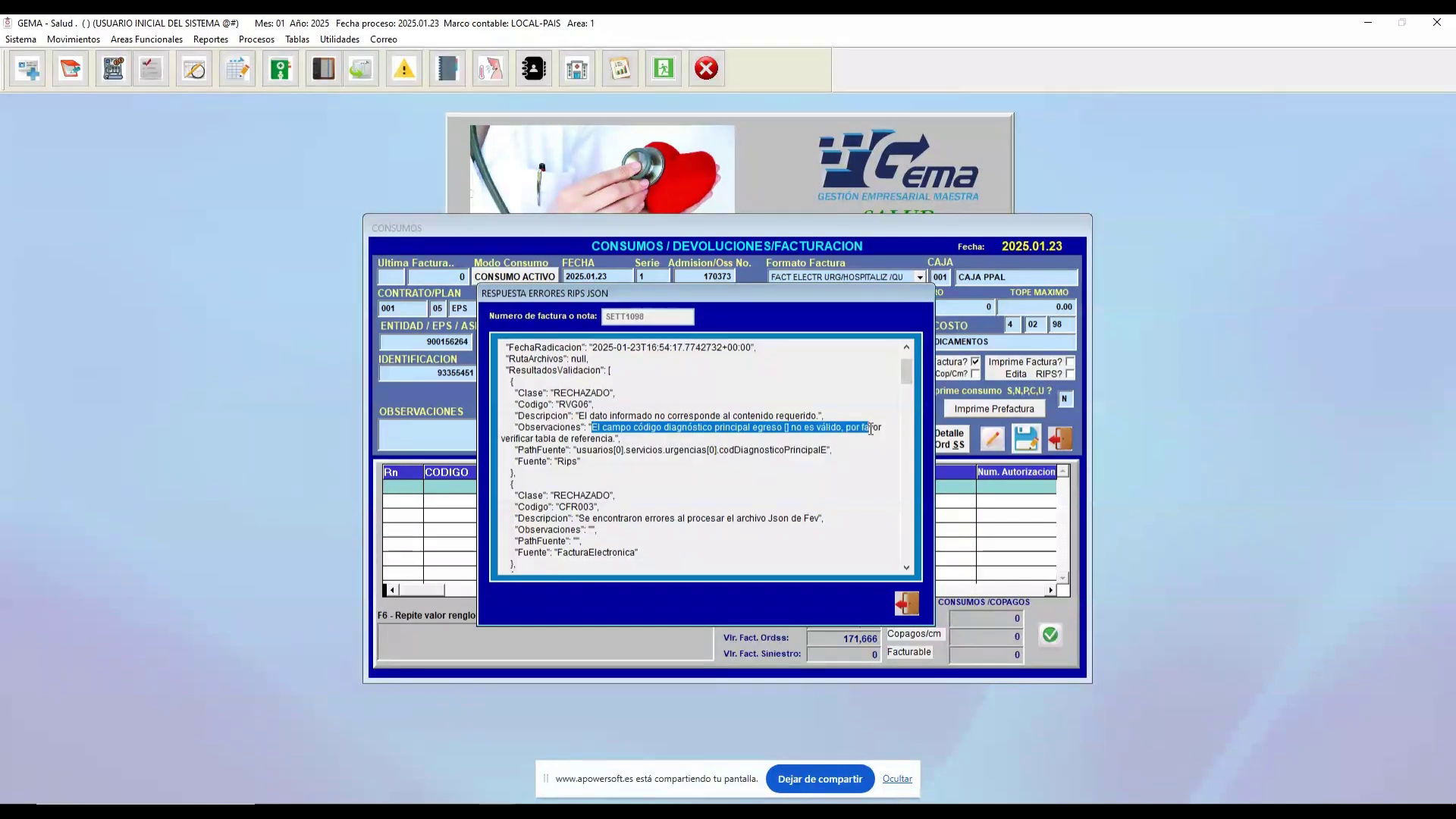1456x819 pixels.
Task: Click the red X close toolbar icon
Action: click(x=707, y=69)
